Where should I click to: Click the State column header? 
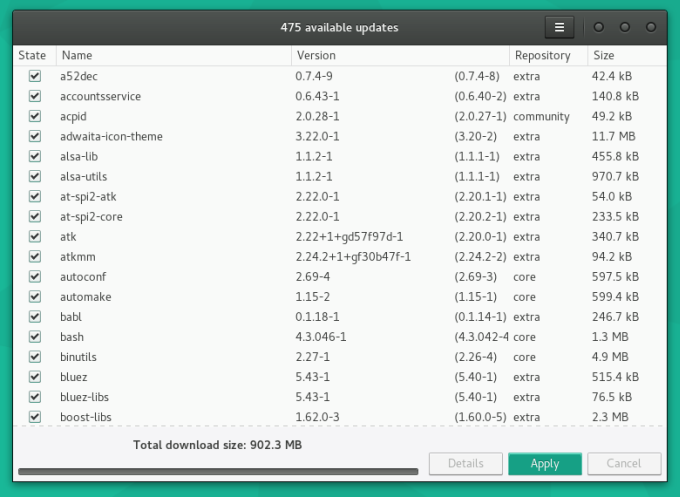coord(33,56)
